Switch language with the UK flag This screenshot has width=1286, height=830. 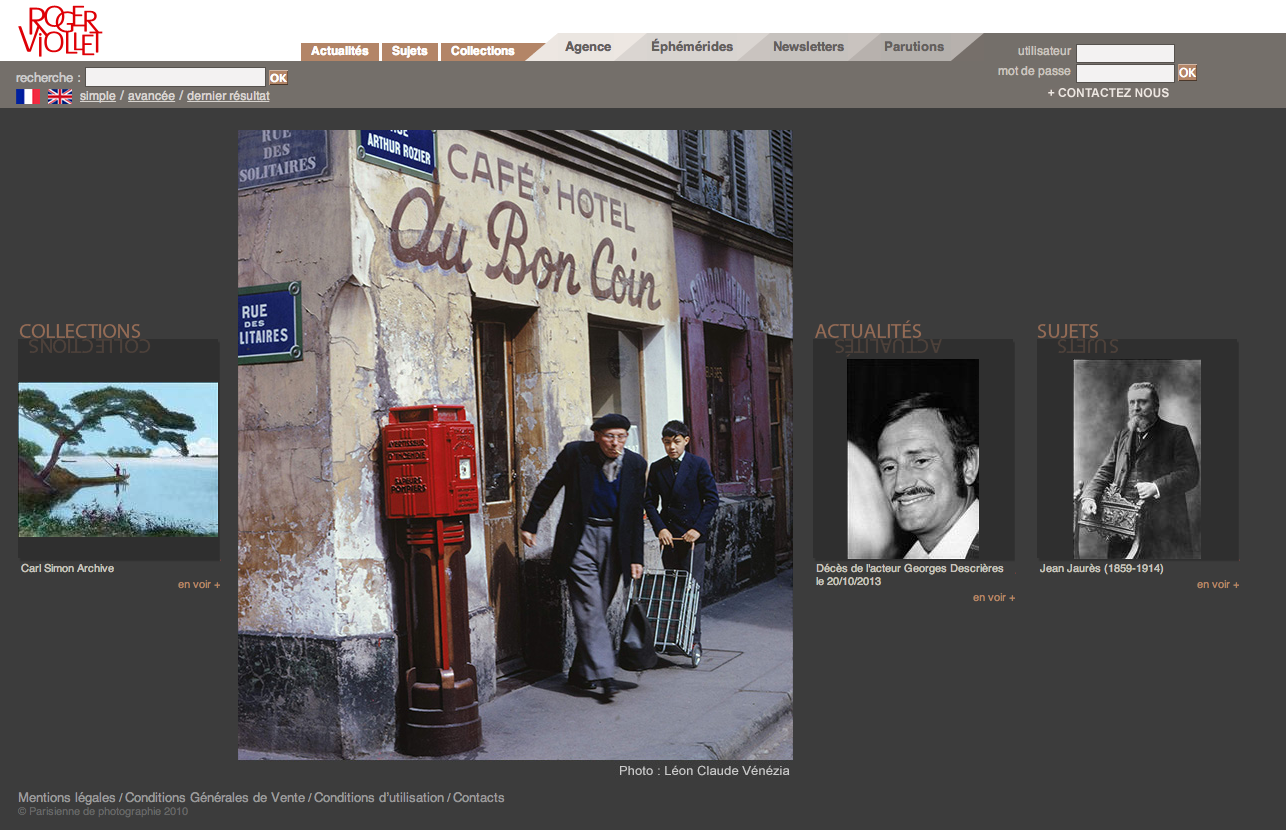click(60, 96)
